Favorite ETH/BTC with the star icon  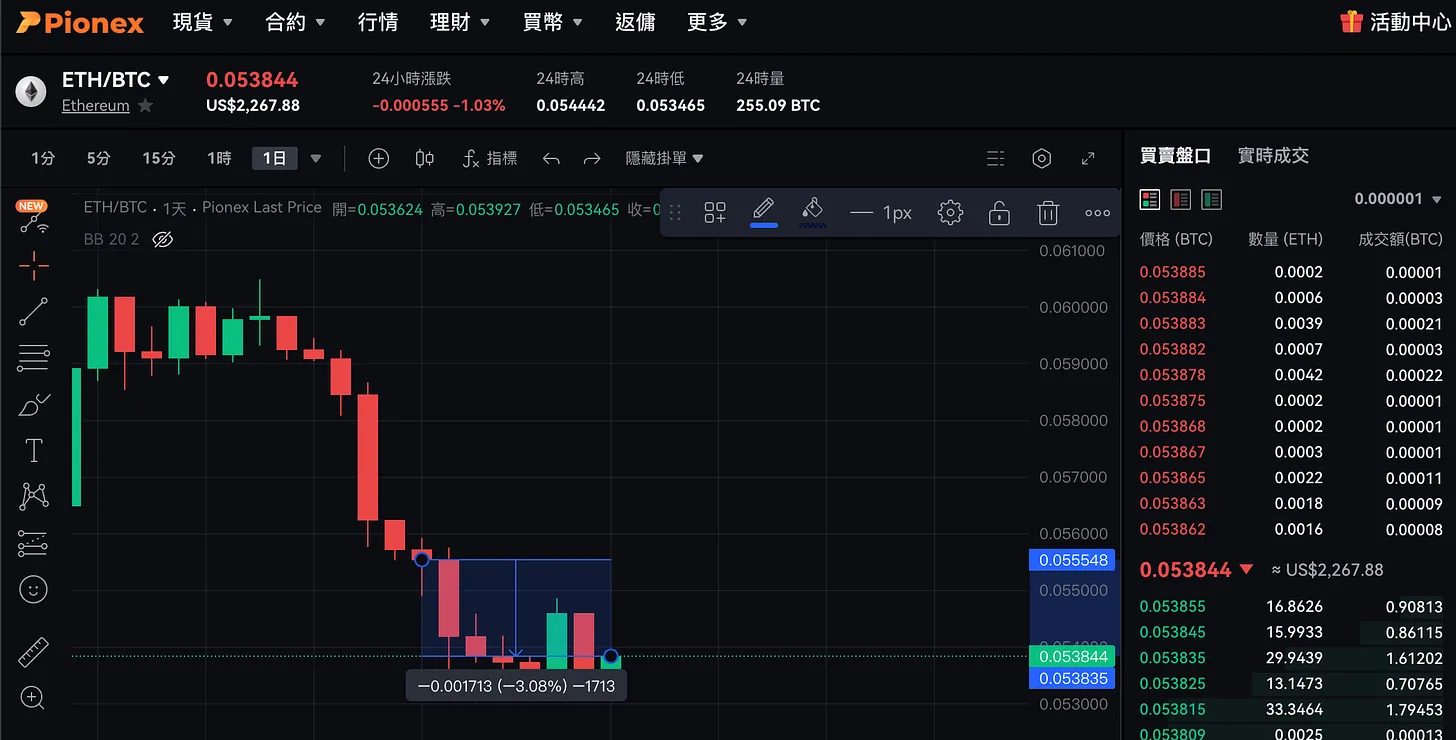[146, 106]
